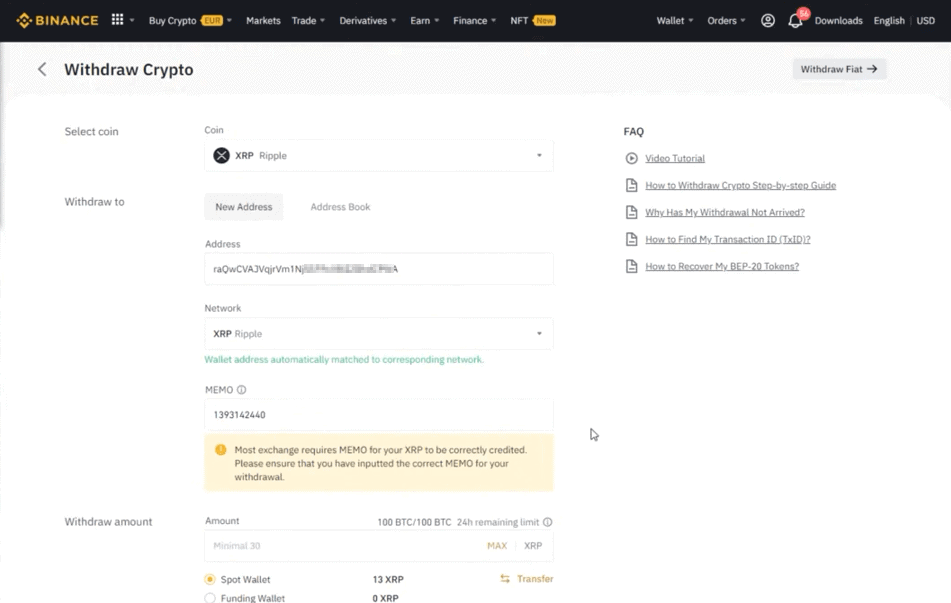Click the MEMO info icon
Screen dimensions: 951x603
click(x=241, y=389)
